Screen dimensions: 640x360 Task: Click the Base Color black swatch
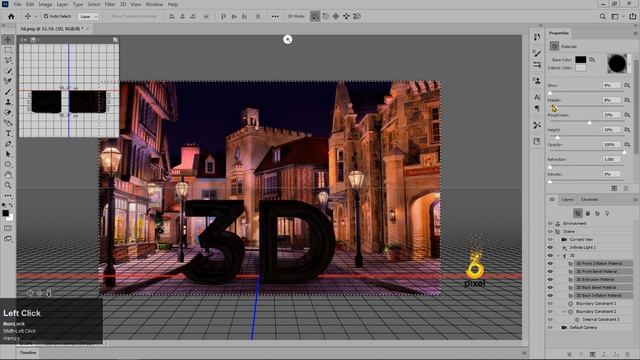click(580, 60)
